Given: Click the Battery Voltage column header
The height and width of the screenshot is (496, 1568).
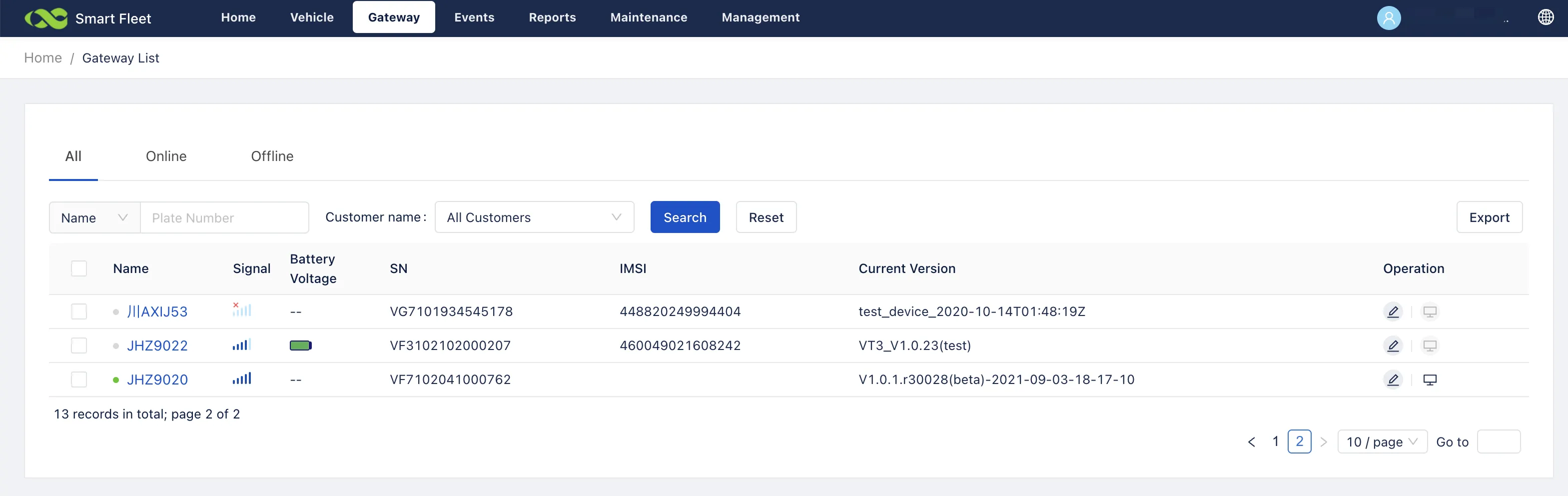Looking at the screenshot, I should click(x=313, y=268).
